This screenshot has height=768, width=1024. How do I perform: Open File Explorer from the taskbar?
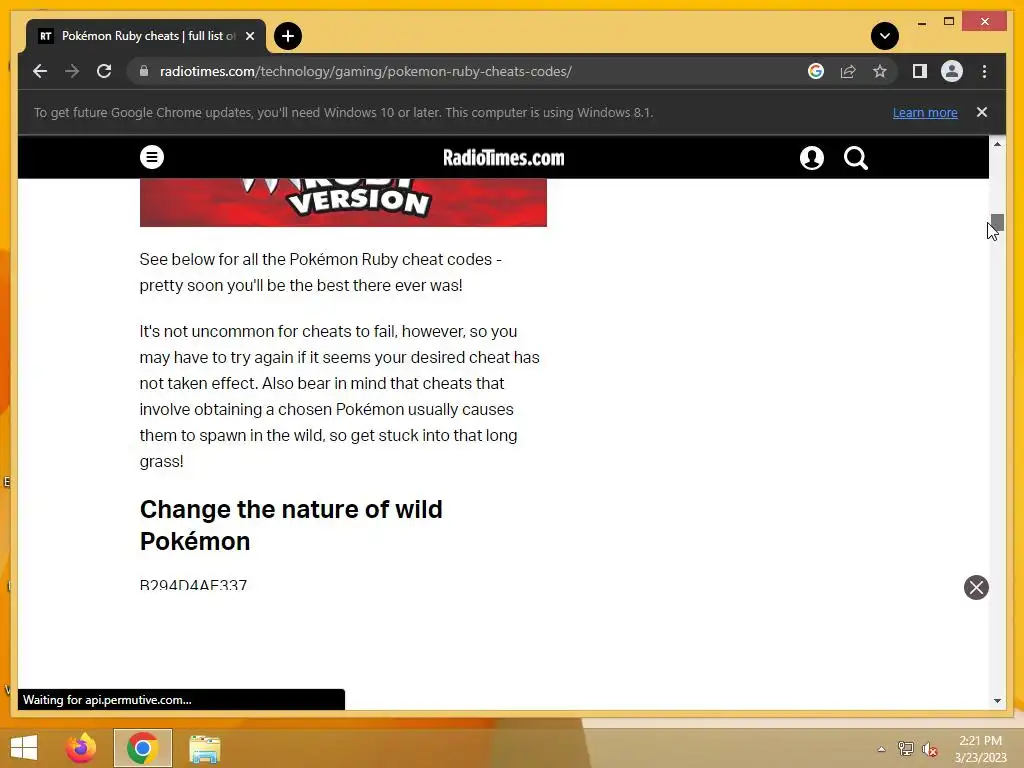click(x=204, y=748)
